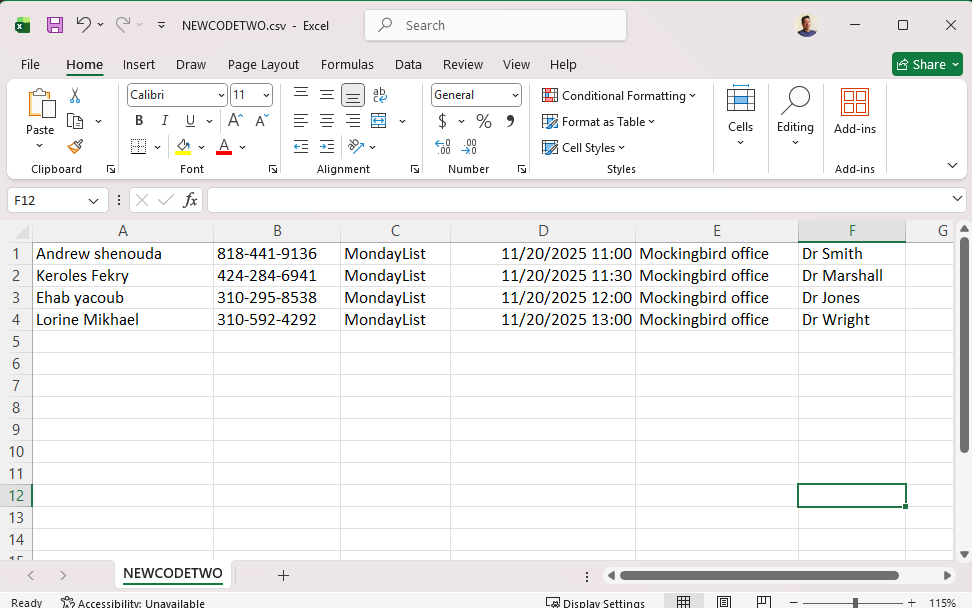Click the Fill Color highlighter swatch
972x608 pixels.
pyautogui.click(x=183, y=147)
